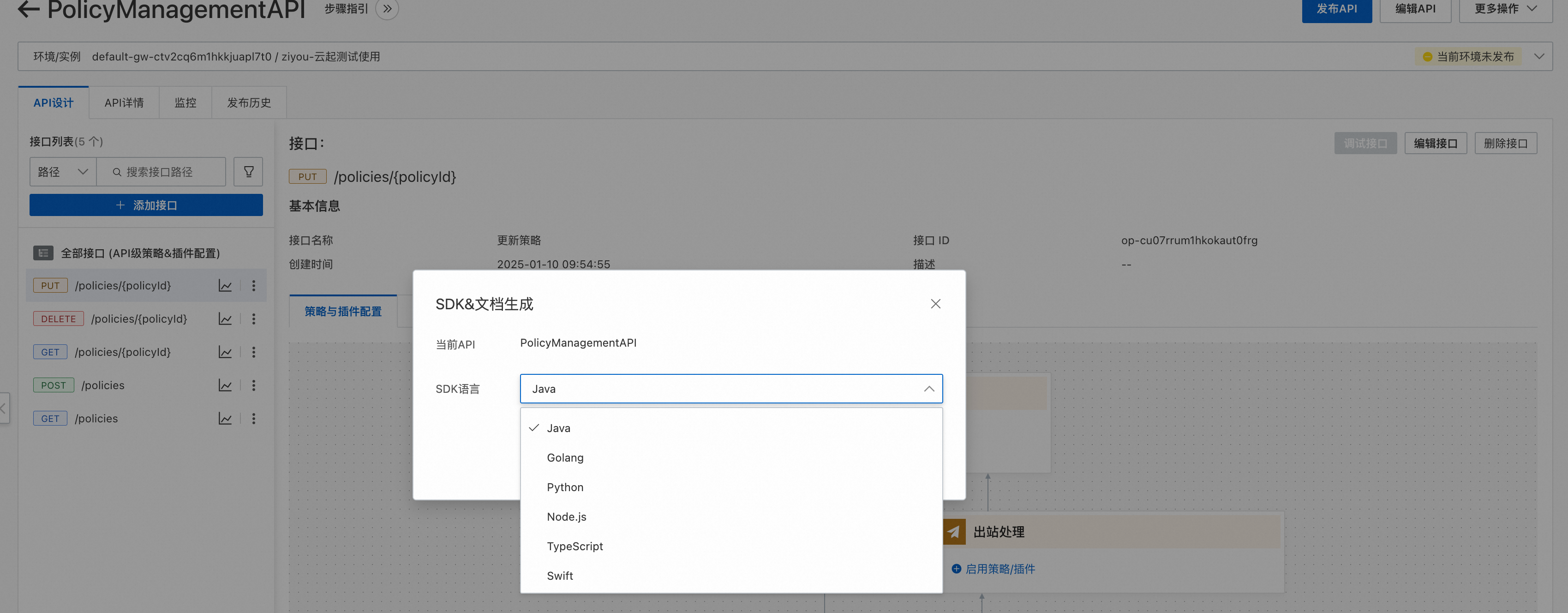
Task: Choose Golang from SDK language list
Action: click(565, 458)
